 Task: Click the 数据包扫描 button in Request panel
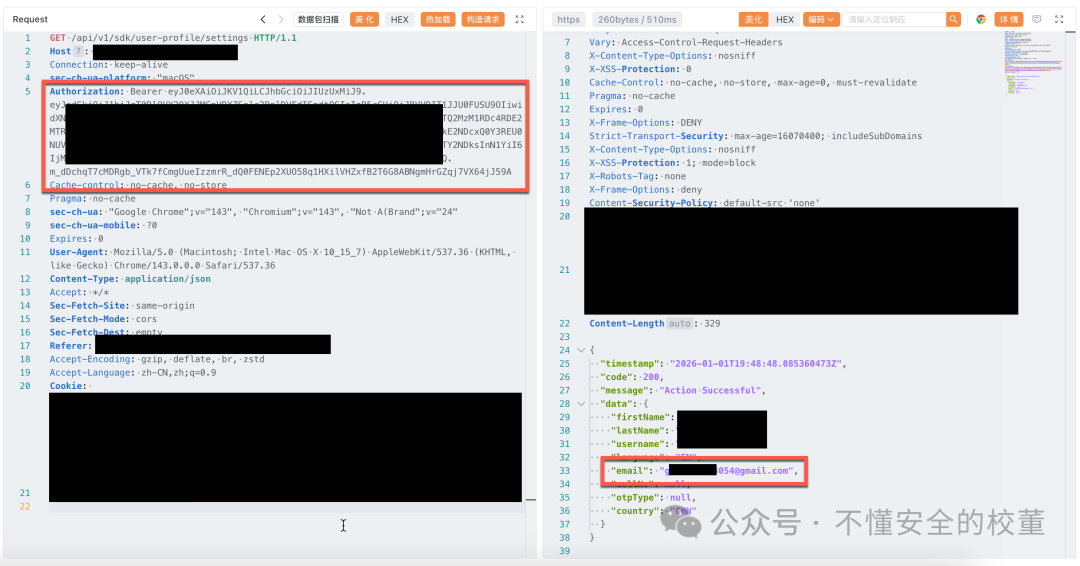click(318, 19)
